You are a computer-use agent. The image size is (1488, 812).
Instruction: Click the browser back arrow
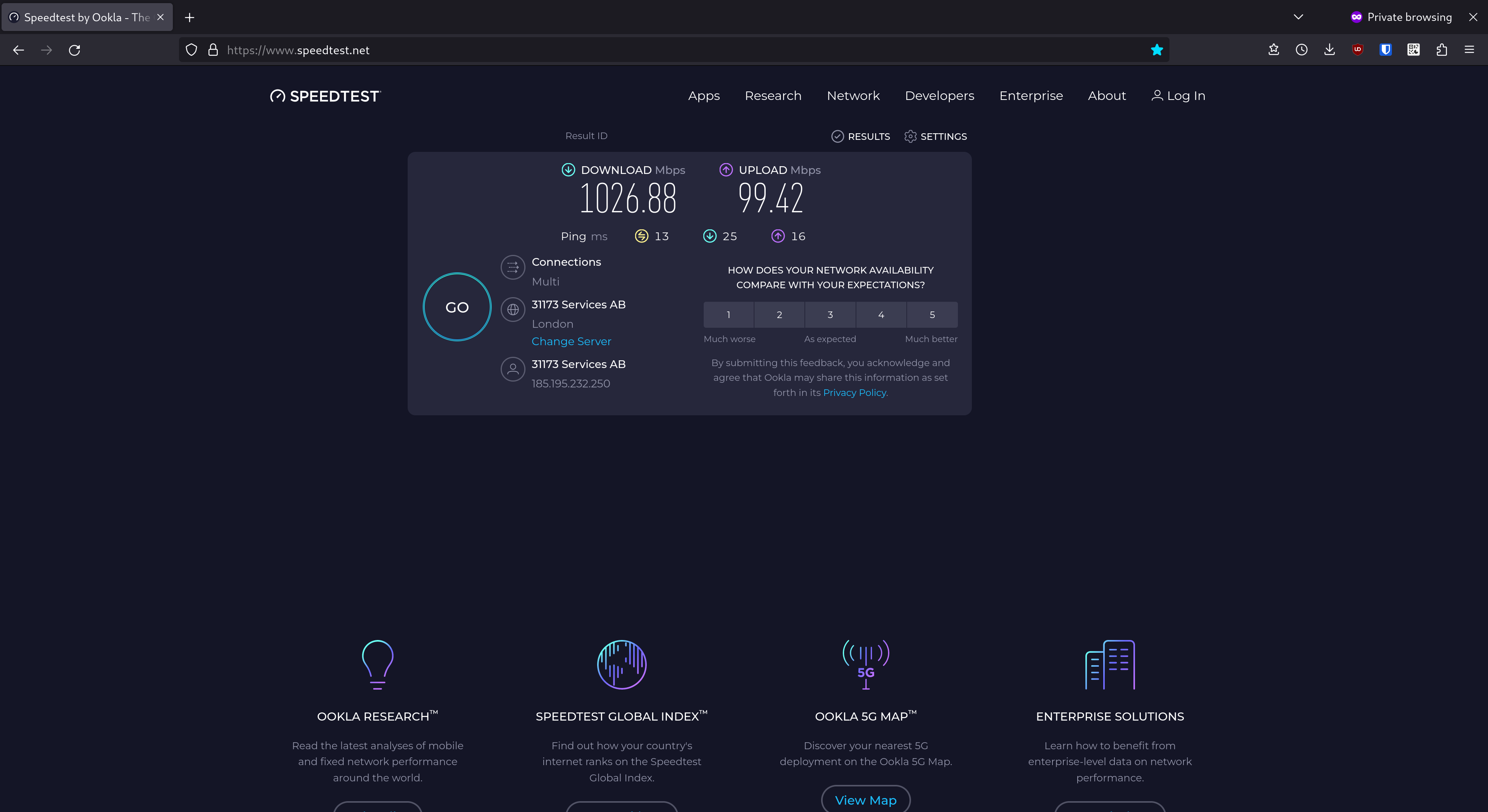19,50
